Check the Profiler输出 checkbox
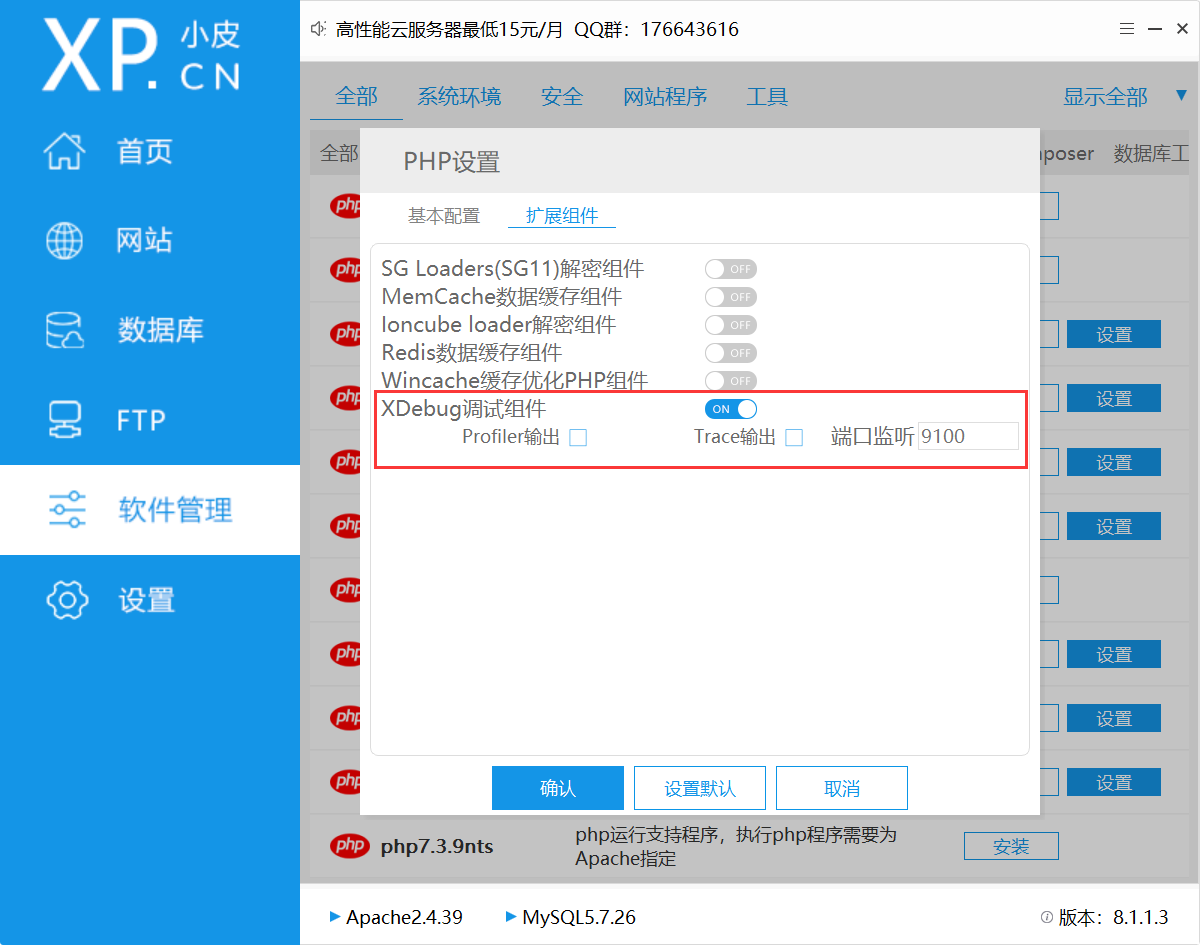The image size is (1200, 945). point(578,437)
